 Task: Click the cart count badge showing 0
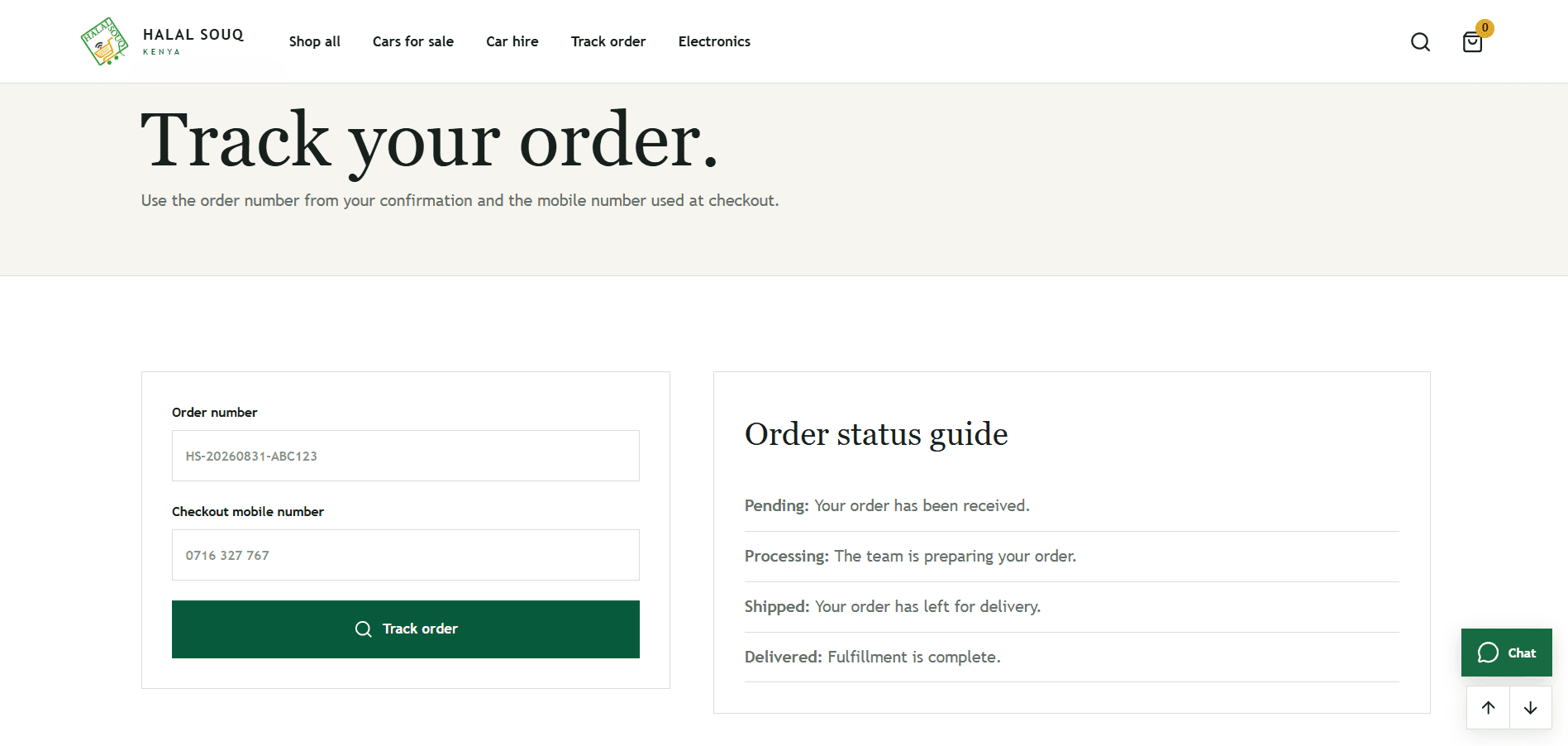1485,28
